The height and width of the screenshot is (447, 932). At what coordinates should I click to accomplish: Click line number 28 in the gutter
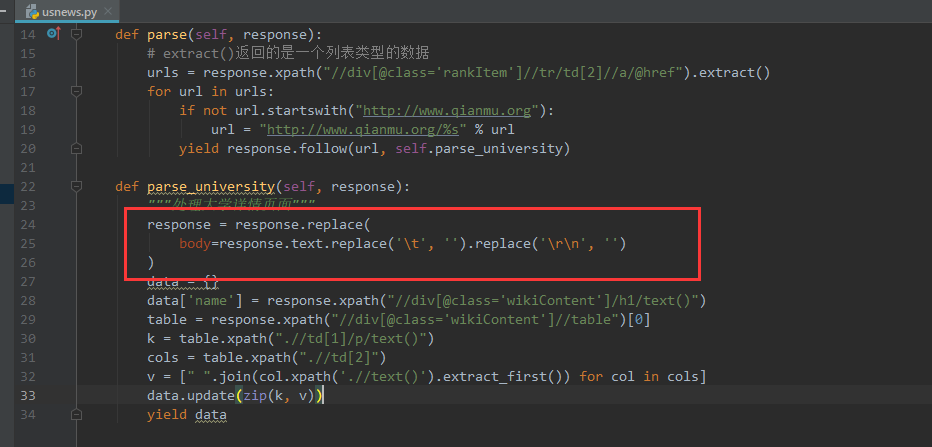(28, 301)
